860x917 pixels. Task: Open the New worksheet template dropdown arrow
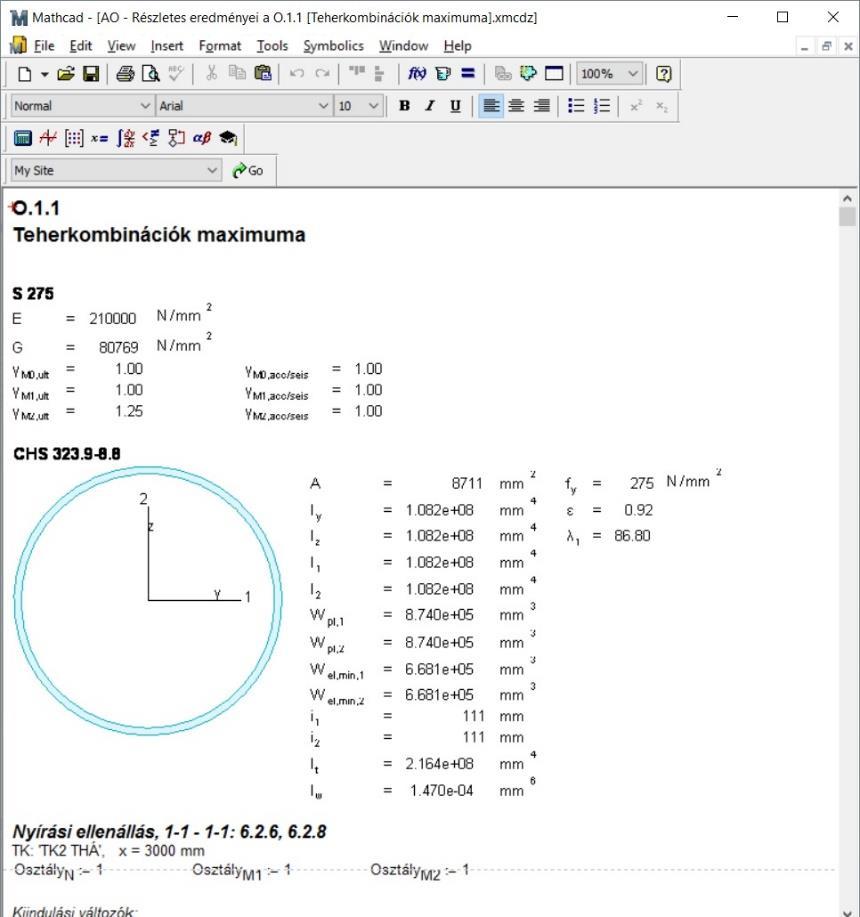pos(44,74)
